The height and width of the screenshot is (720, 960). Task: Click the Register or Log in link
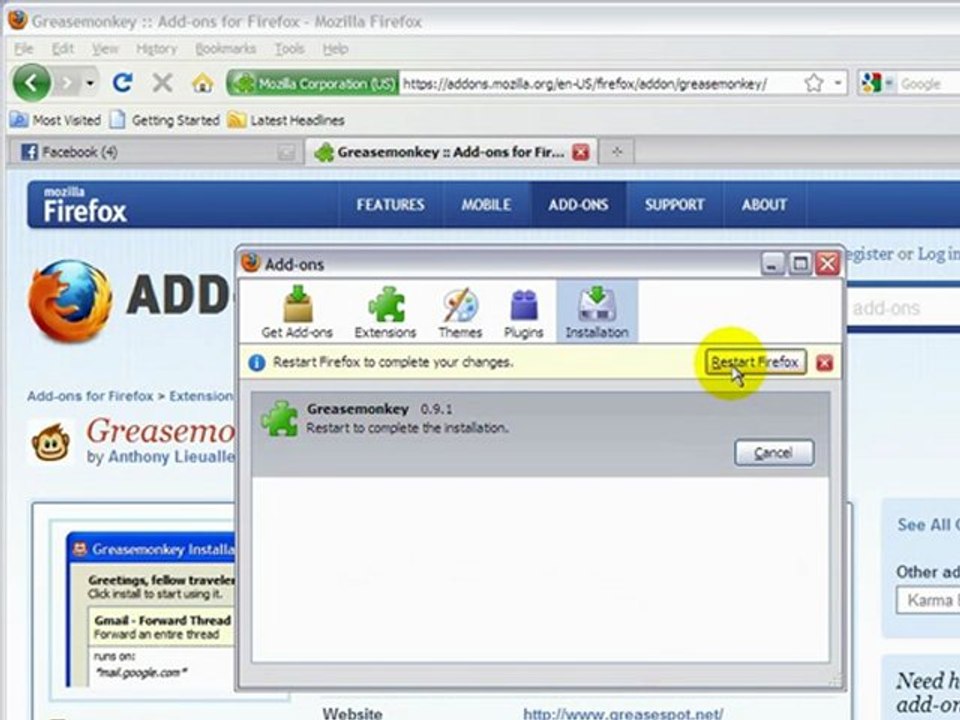(x=902, y=253)
